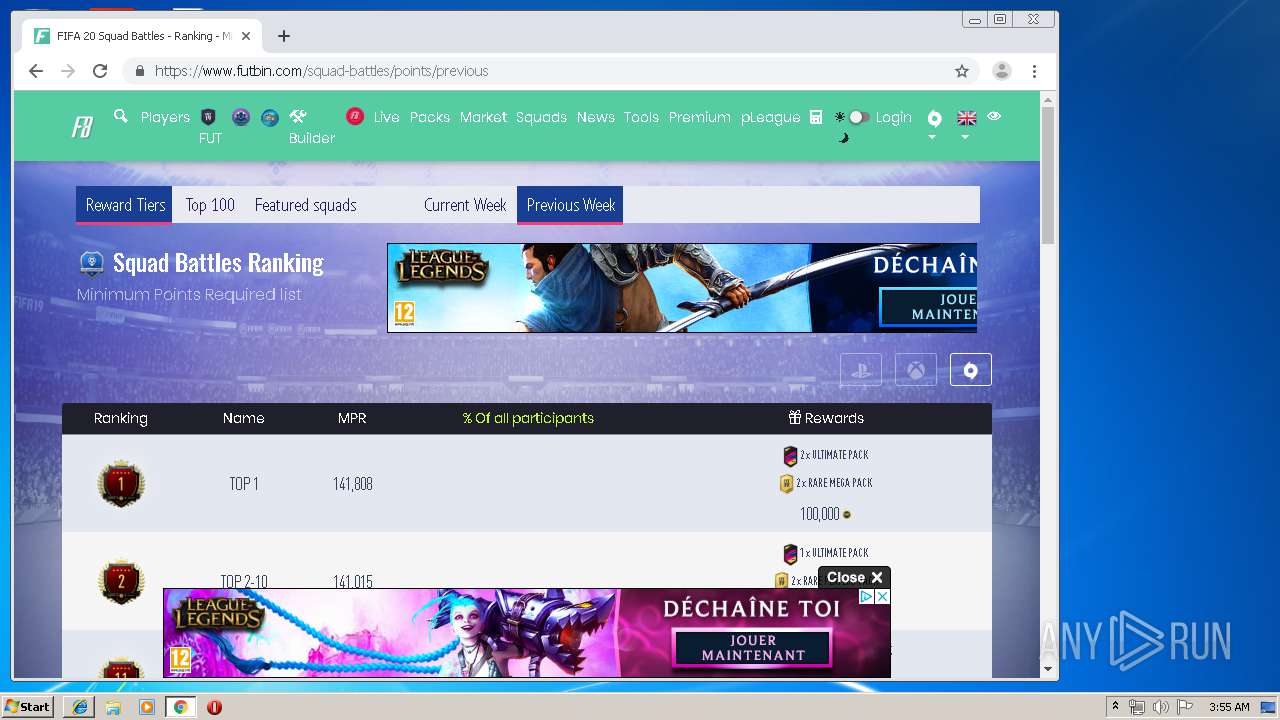This screenshot has height=720, width=1280.
Task: Click the FUT shield badge icon
Action: (209, 117)
